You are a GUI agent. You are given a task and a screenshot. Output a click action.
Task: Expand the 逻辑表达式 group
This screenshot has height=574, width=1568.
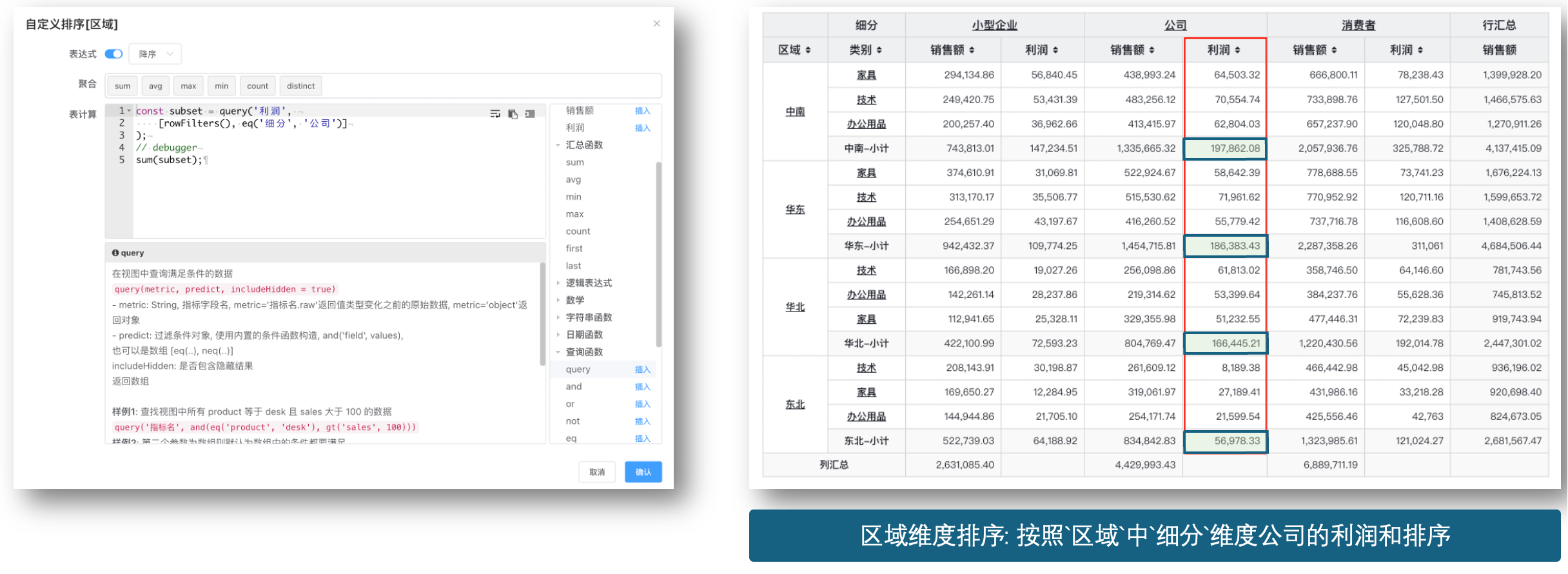(558, 283)
